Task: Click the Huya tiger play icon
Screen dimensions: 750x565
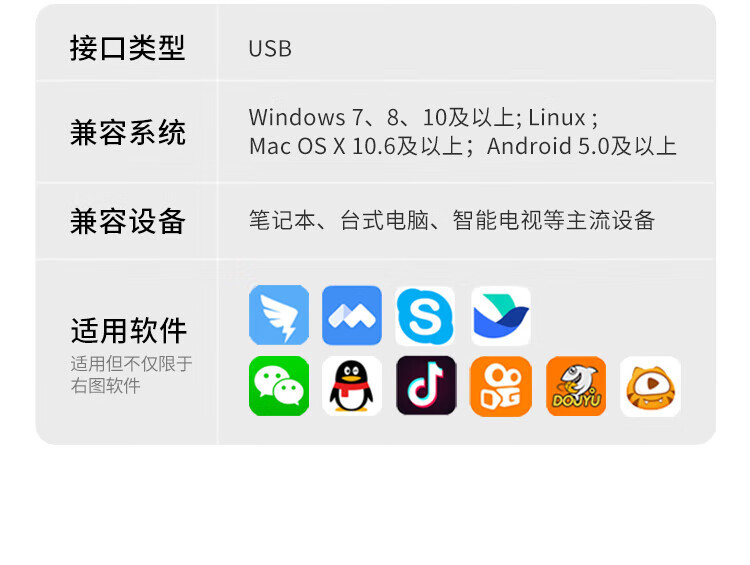Action: point(650,386)
